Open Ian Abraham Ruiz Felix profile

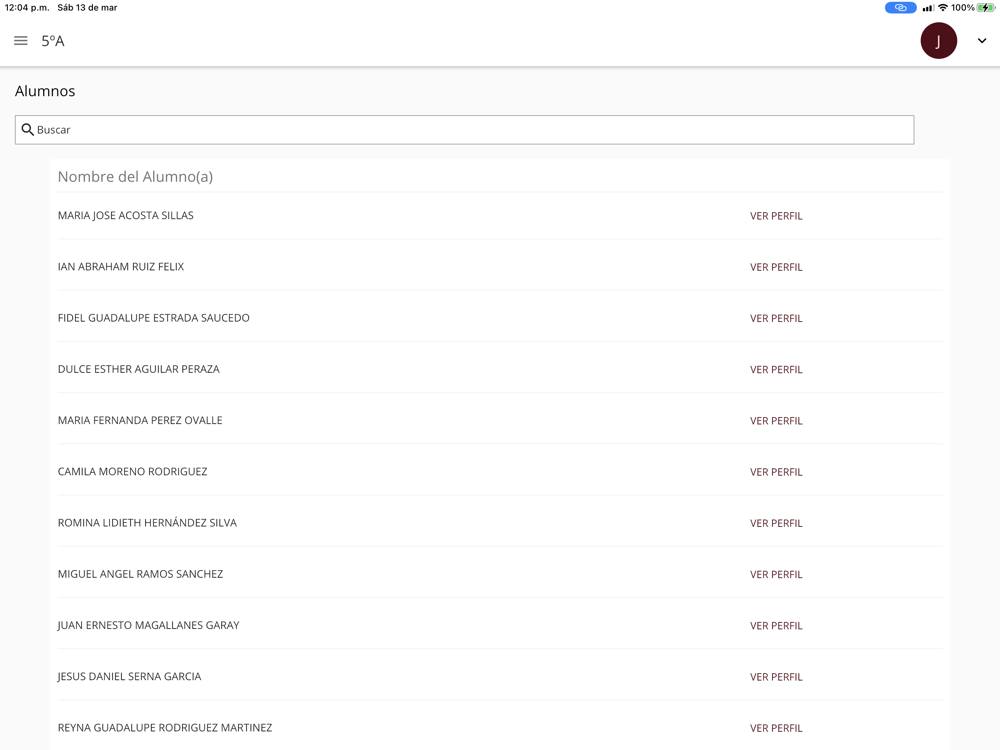776,267
